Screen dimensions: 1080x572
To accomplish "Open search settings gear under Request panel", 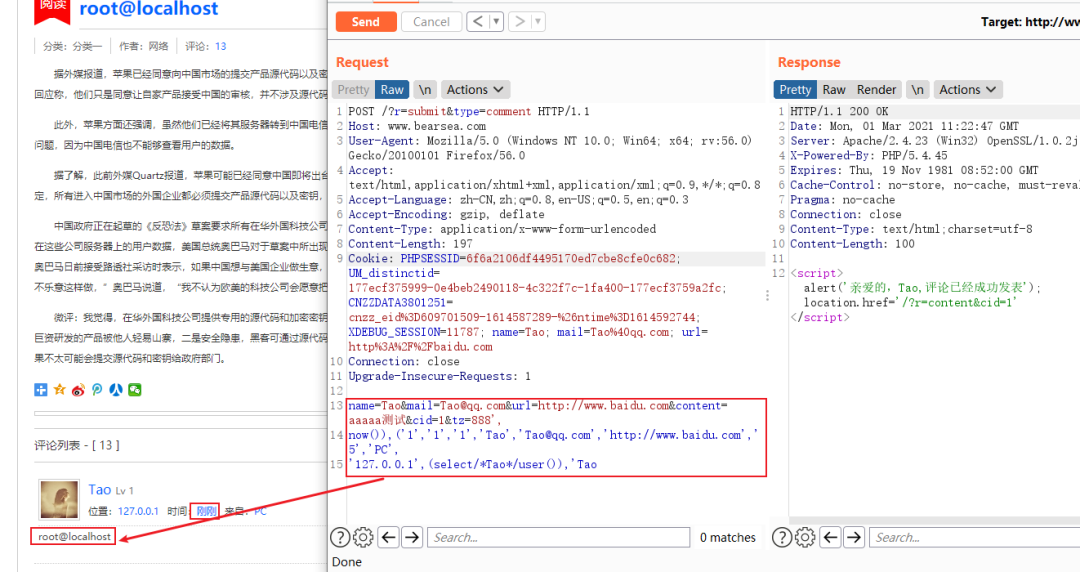I will (x=364, y=537).
